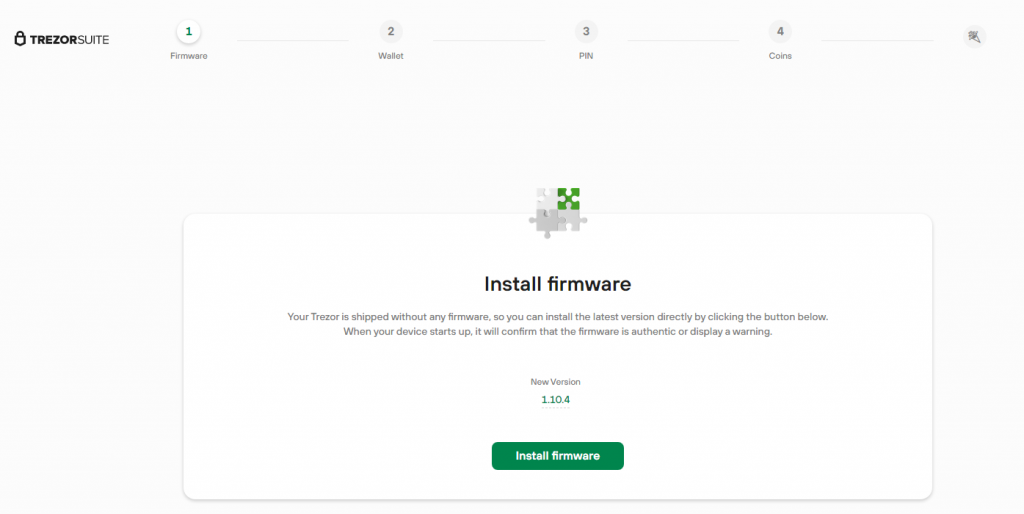The height and width of the screenshot is (514, 1024).
Task: Select step 2 Wallet circle
Action: 391,31
